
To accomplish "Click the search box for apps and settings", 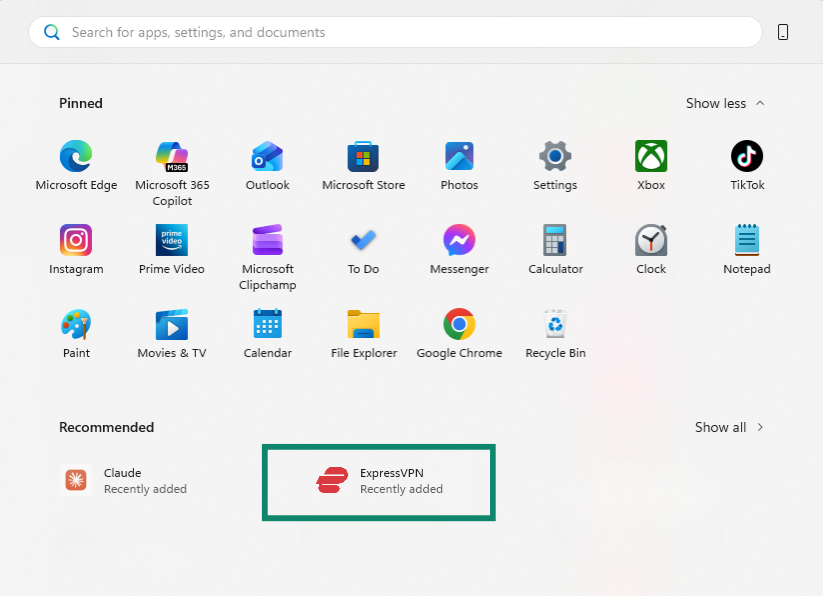I will (x=395, y=32).
